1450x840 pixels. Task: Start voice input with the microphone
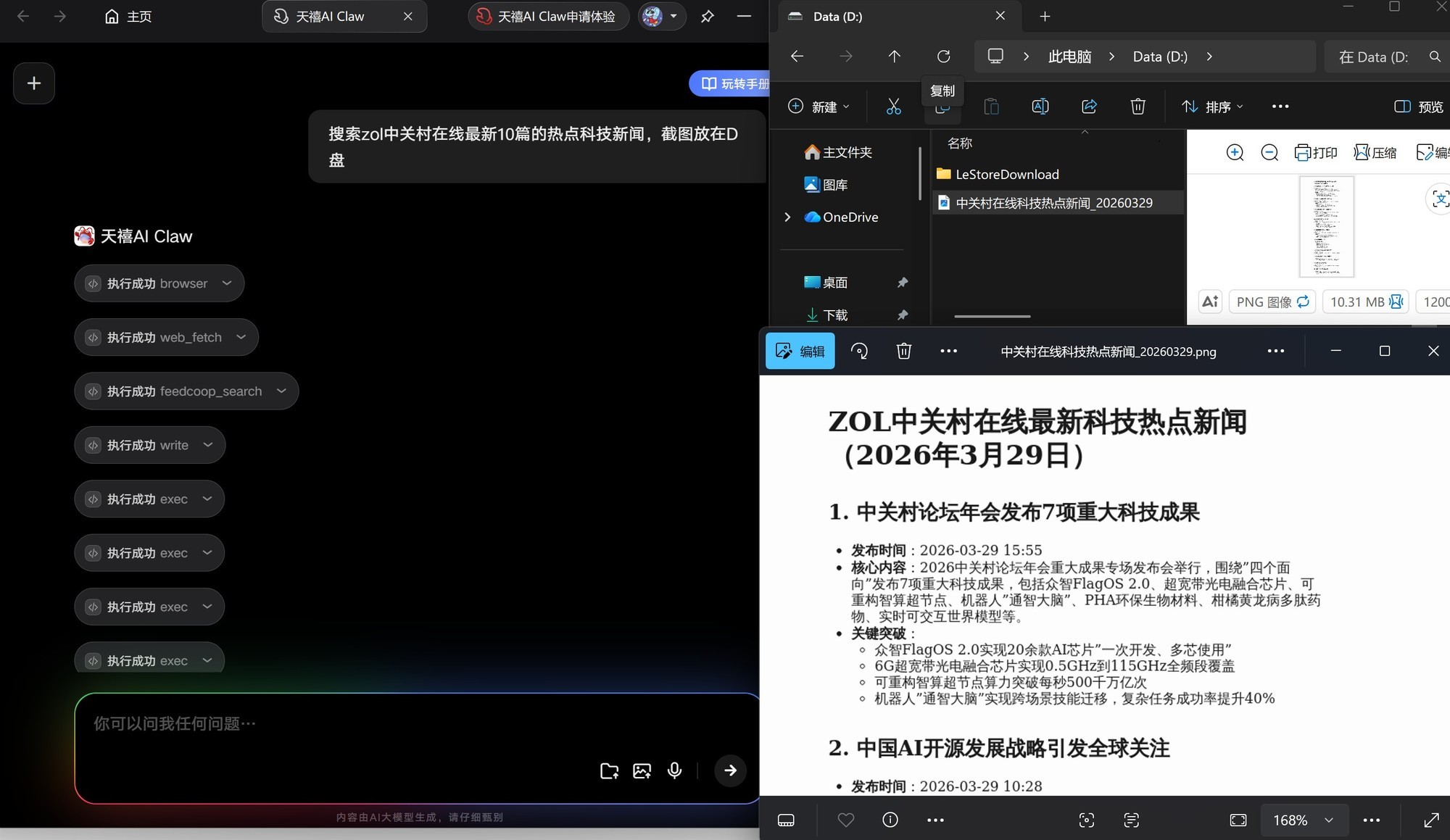(x=674, y=771)
